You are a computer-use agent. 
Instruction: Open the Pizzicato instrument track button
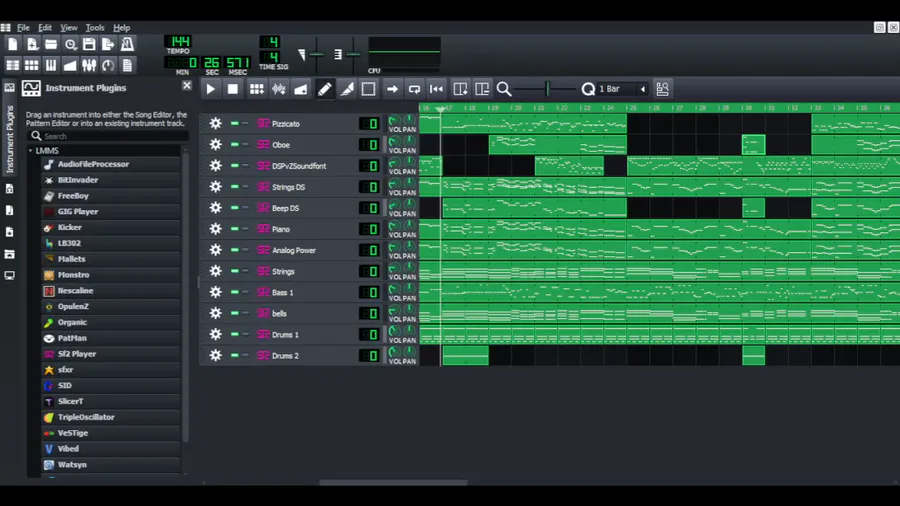point(305,123)
